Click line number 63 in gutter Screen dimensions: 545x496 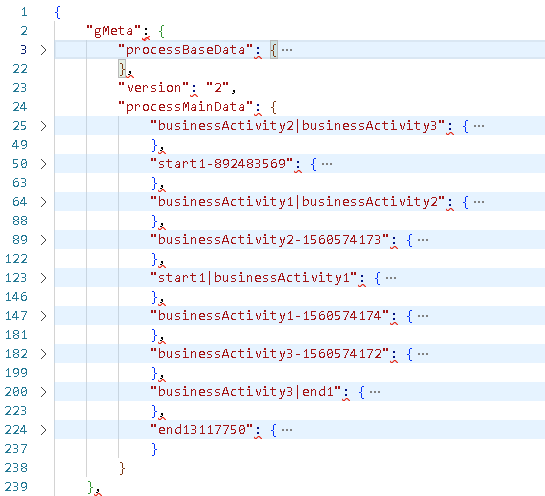coord(20,183)
